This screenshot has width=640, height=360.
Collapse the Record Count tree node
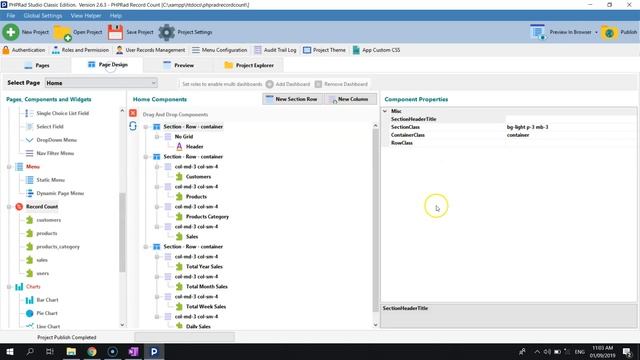9,207
